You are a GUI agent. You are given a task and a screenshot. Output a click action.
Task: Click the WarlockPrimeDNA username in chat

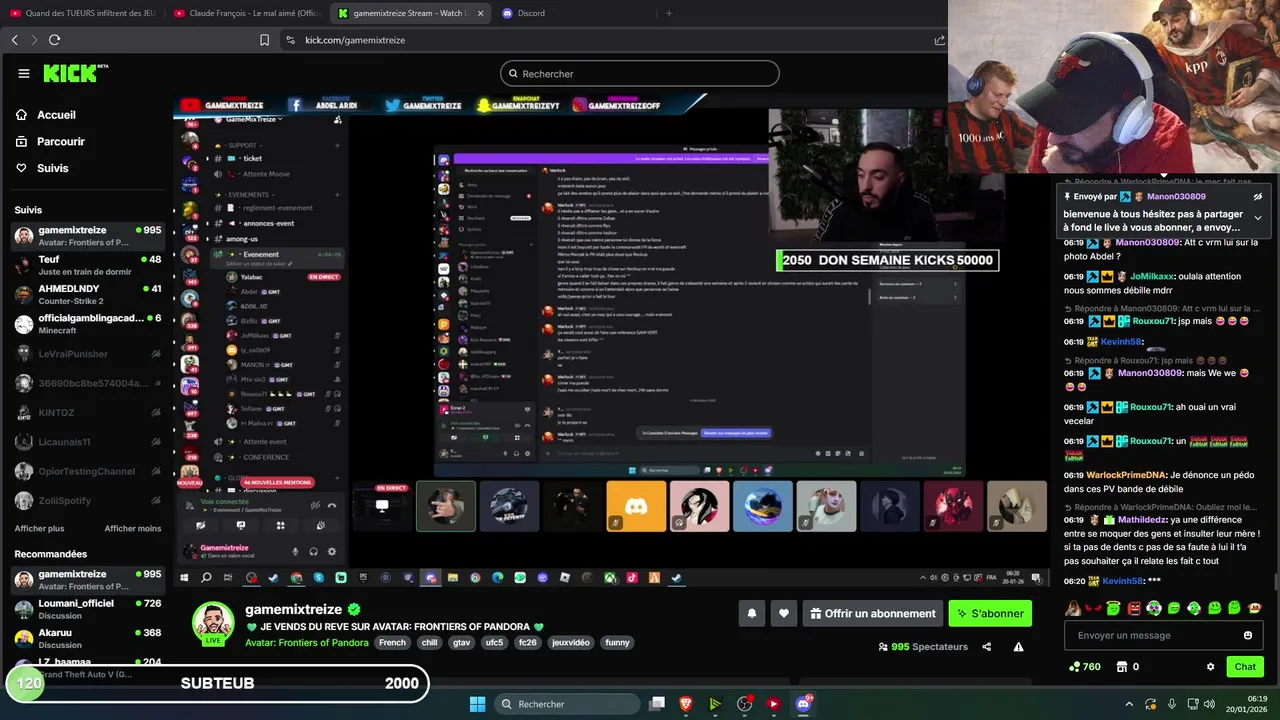[x=1125, y=475]
